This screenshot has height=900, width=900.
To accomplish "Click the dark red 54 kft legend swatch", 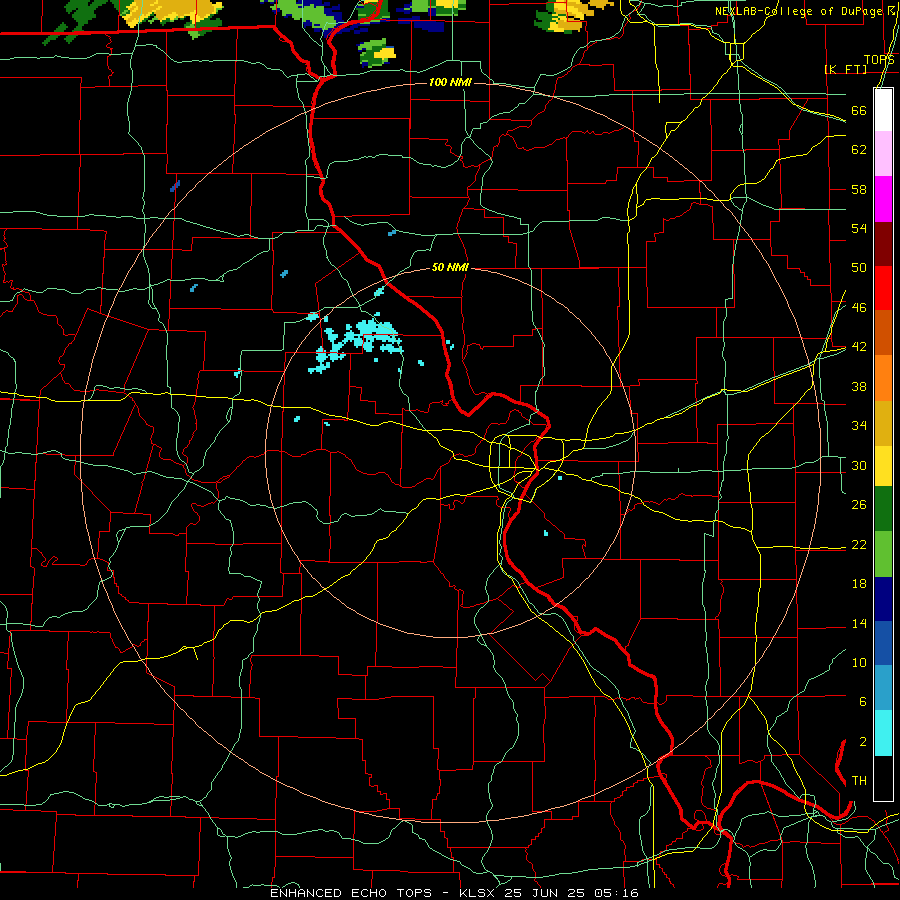I will 883,245.
